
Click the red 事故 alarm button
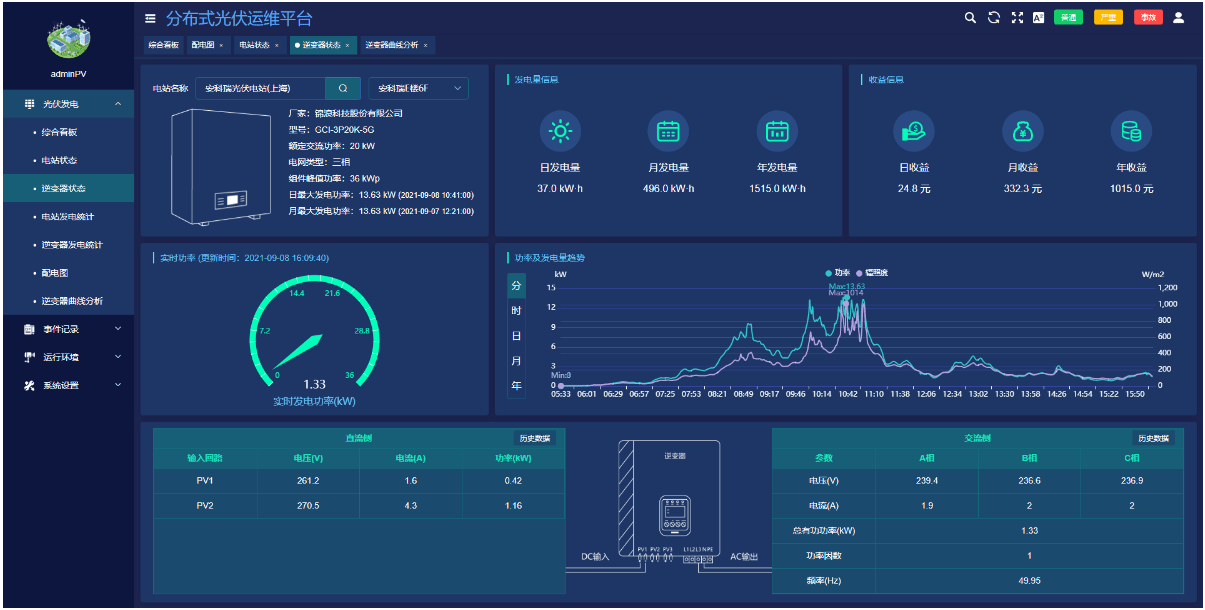(1148, 17)
